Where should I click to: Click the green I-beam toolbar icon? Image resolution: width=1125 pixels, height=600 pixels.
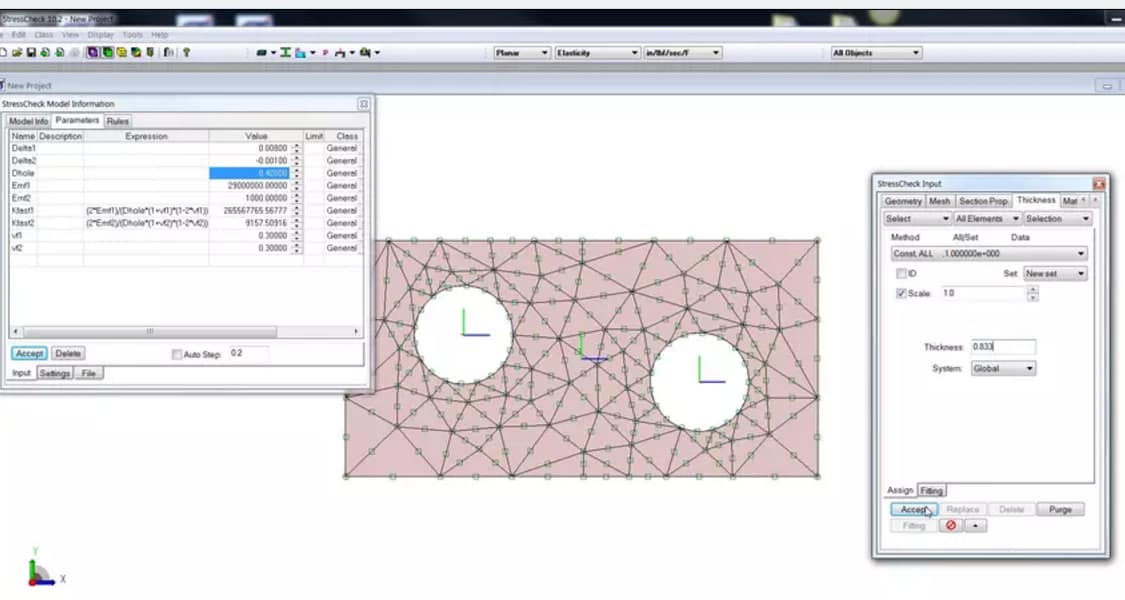click(286, 53)
